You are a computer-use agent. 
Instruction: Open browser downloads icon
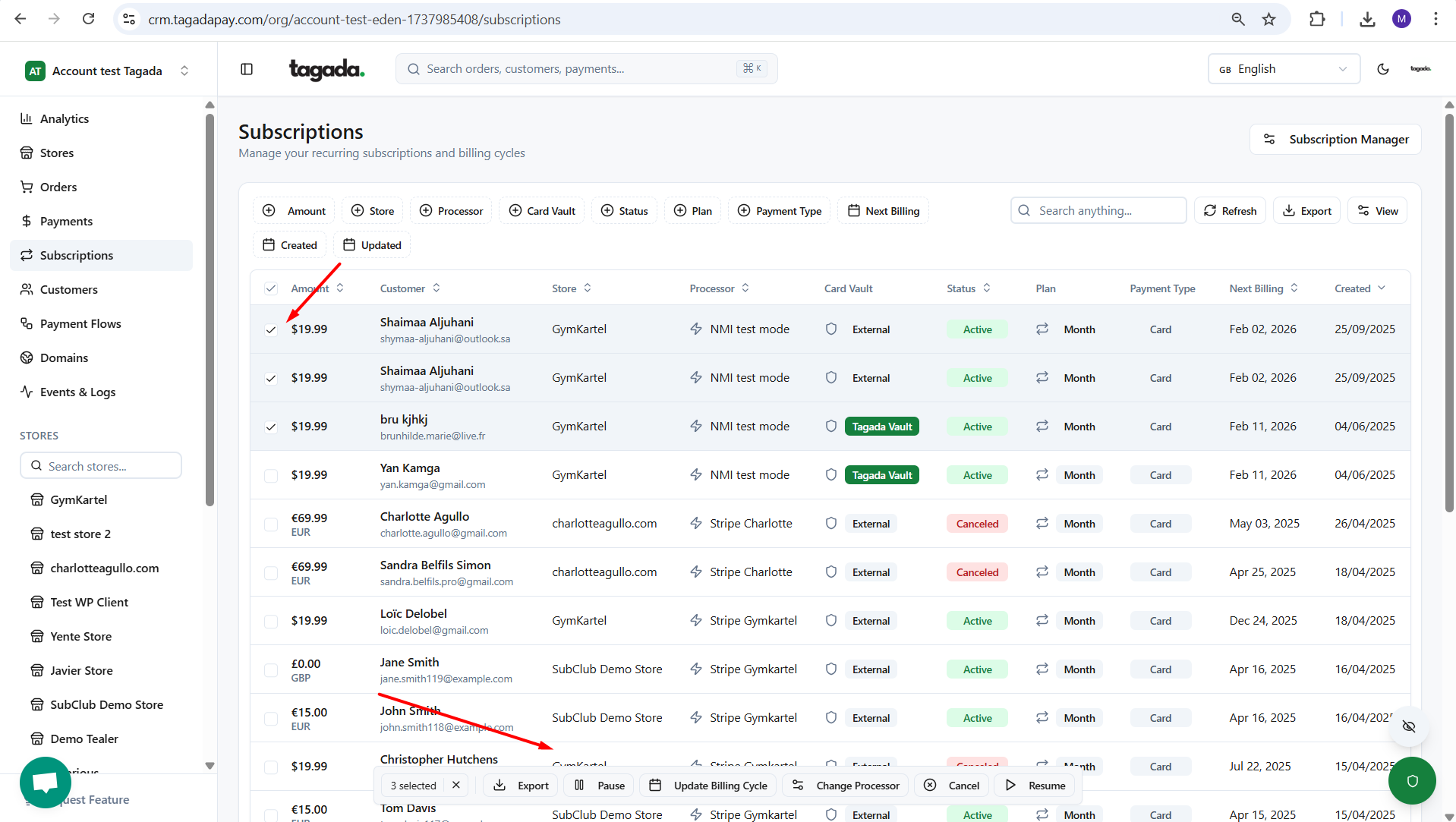tap(1367, 19)
